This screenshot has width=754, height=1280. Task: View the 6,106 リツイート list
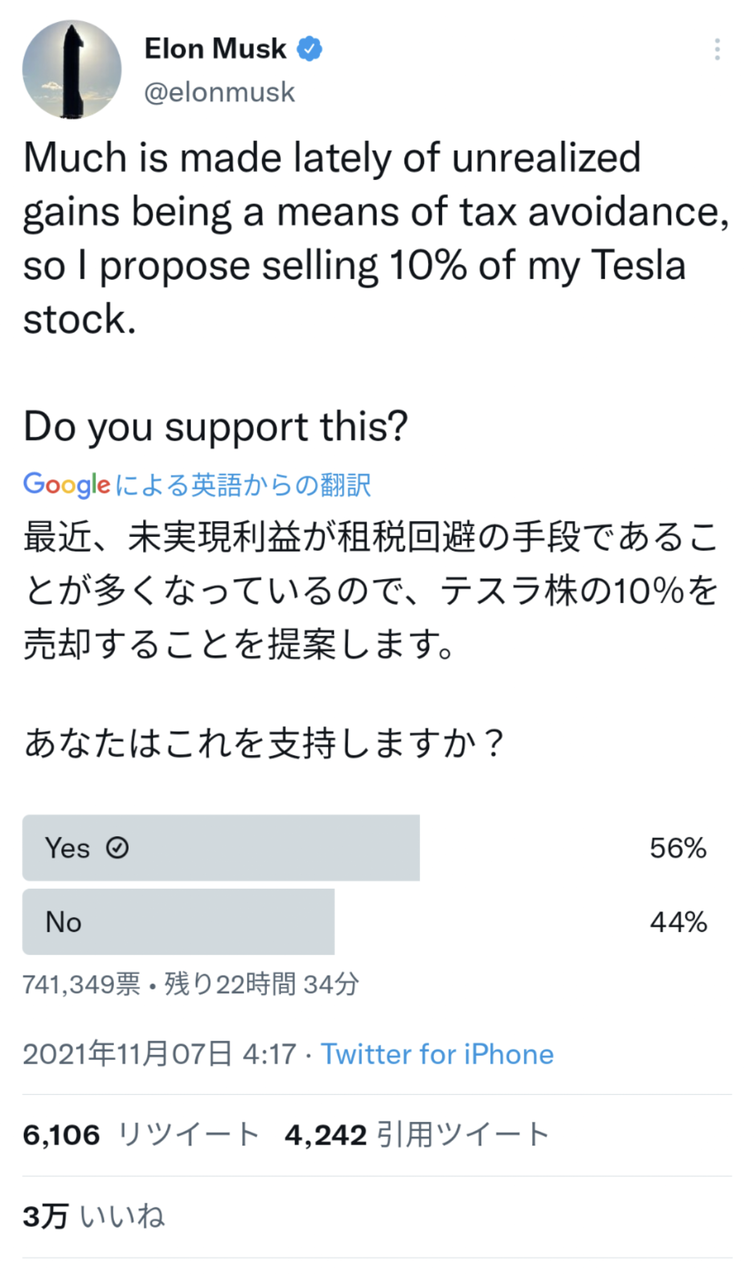[x=141, y=1134]
